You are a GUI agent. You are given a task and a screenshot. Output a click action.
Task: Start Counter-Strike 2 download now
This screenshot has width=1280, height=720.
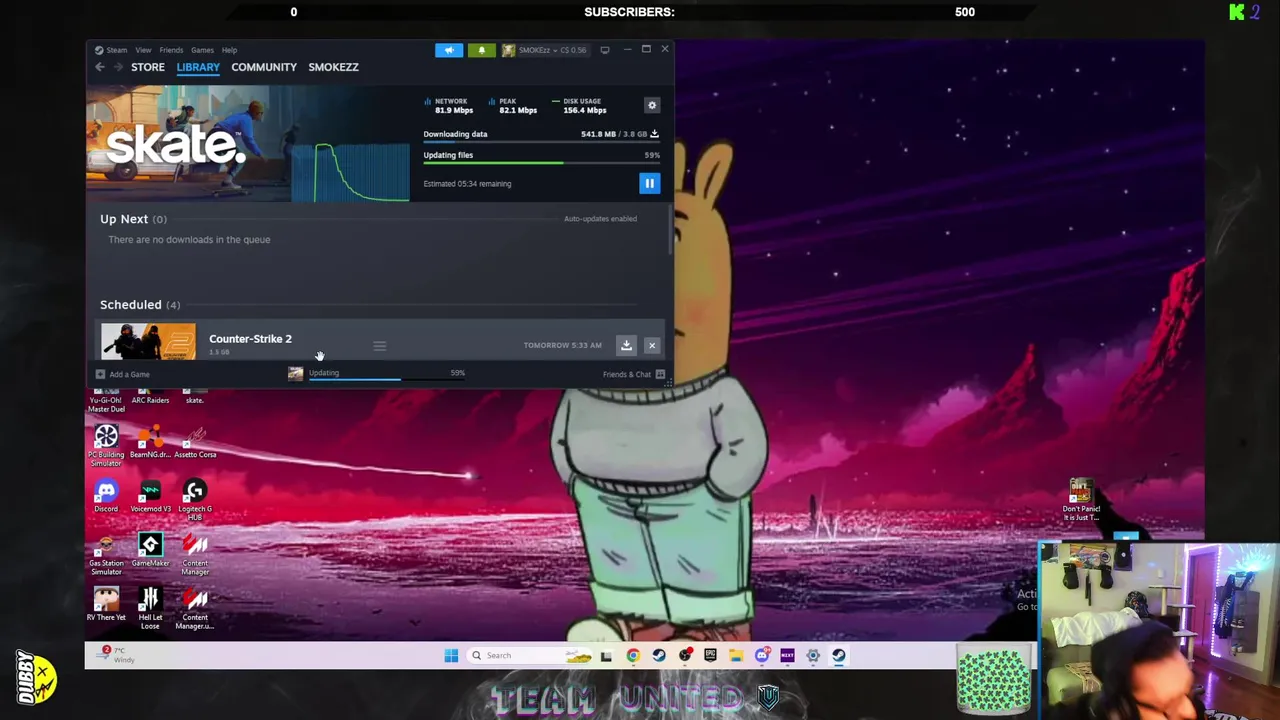[626, 345]
